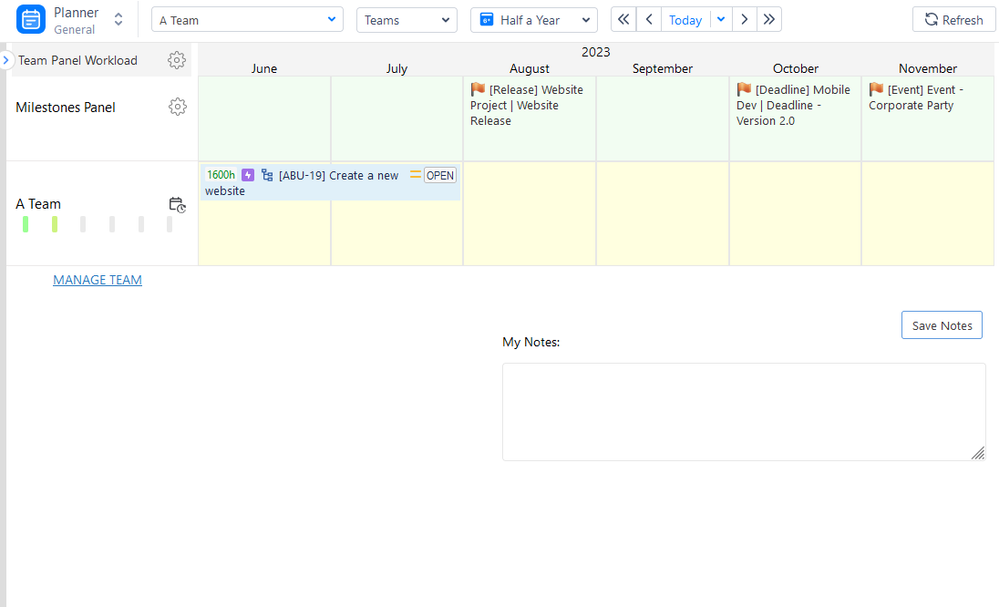
Task: Click the MANAGE TEAM link
Action: coord(97,280)
